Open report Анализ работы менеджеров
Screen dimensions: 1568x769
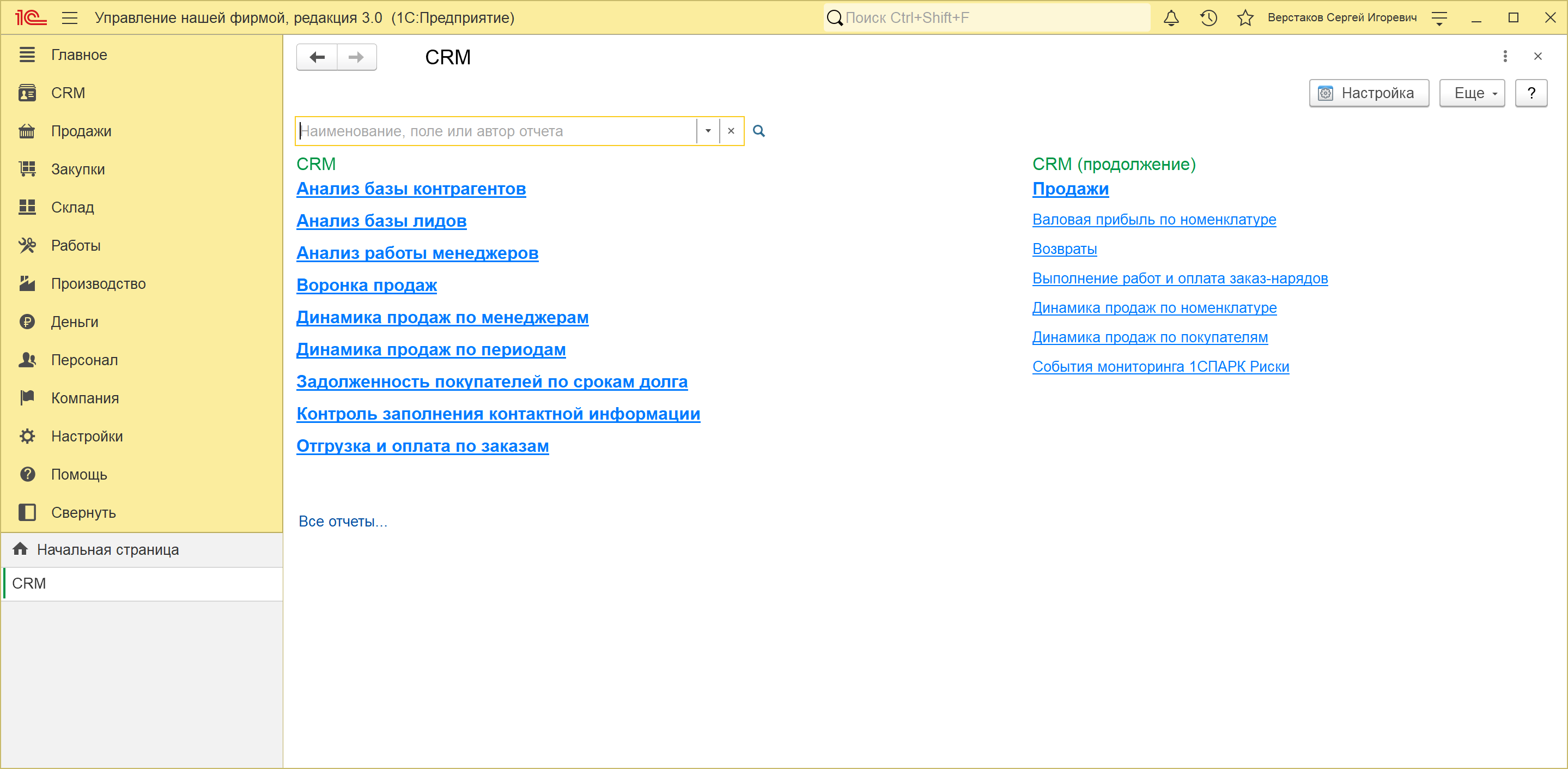(417, 253)
